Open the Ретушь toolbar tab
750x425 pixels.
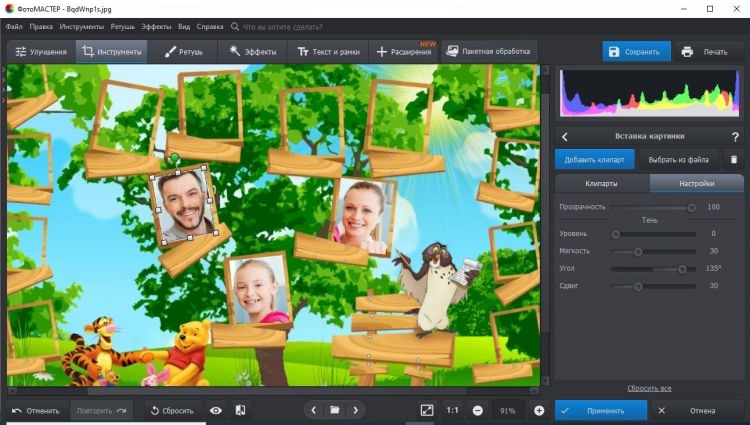pyautogui.click(x=183, y=51)
